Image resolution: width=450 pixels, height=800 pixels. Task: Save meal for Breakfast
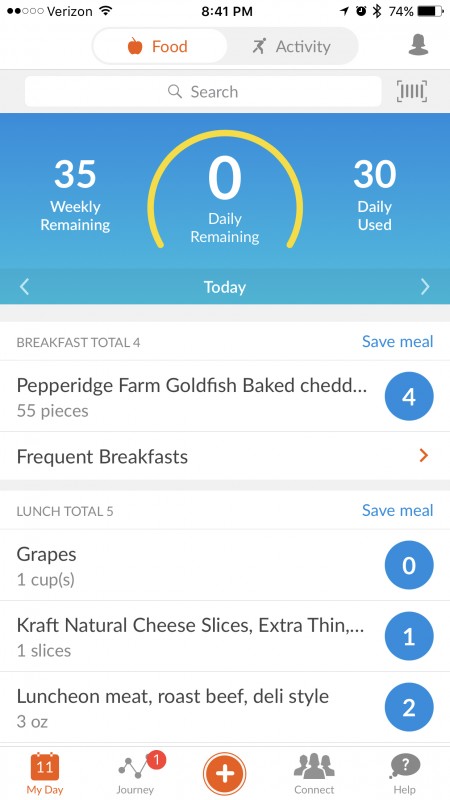[x=397, y=341]
